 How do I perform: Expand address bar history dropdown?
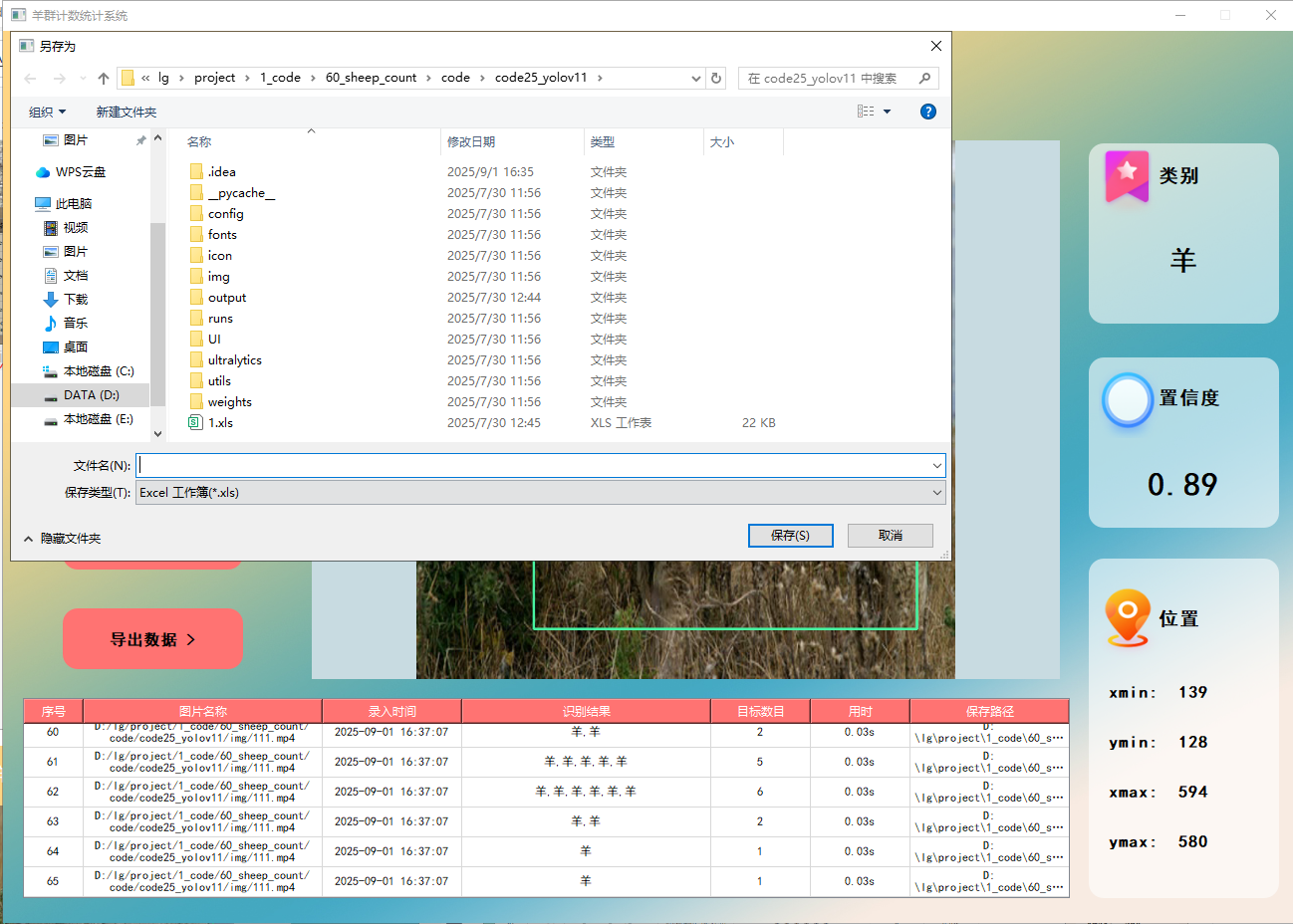pyautogui.click(x=695, y=78)
